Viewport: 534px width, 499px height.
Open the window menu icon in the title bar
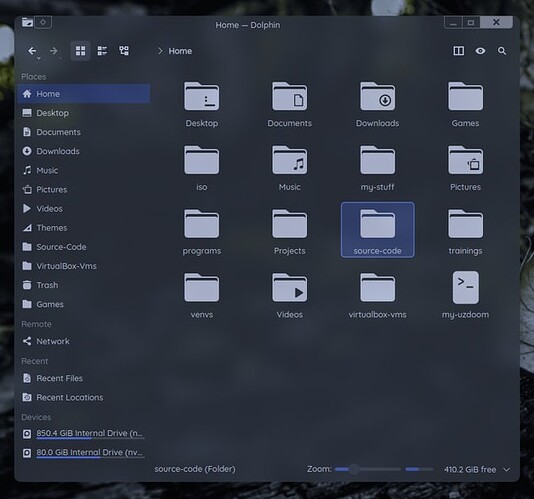tap(27, 22)
